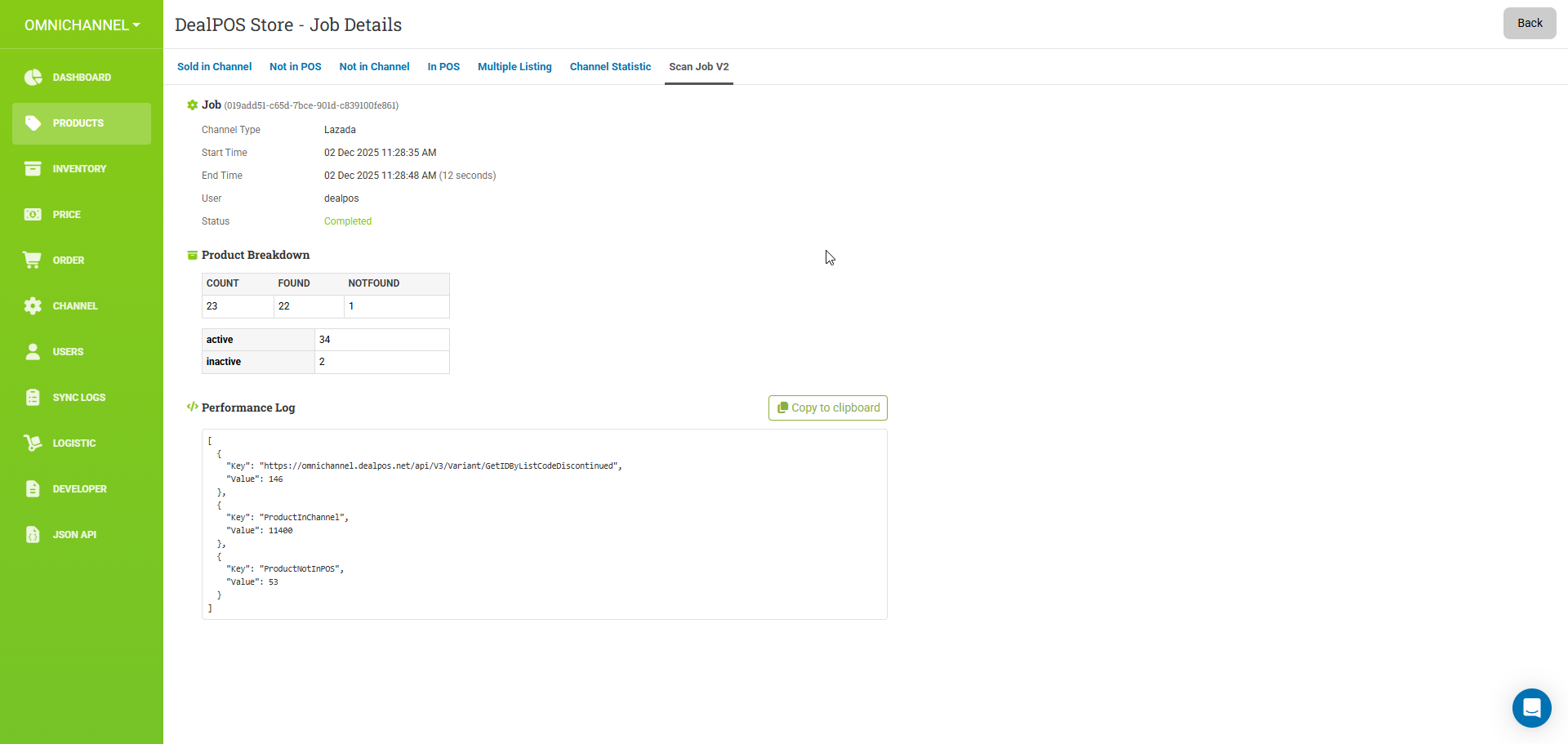Click the Logistic hand truck icon
Screen dimensions: 1568x744
[x=33, y=443]
